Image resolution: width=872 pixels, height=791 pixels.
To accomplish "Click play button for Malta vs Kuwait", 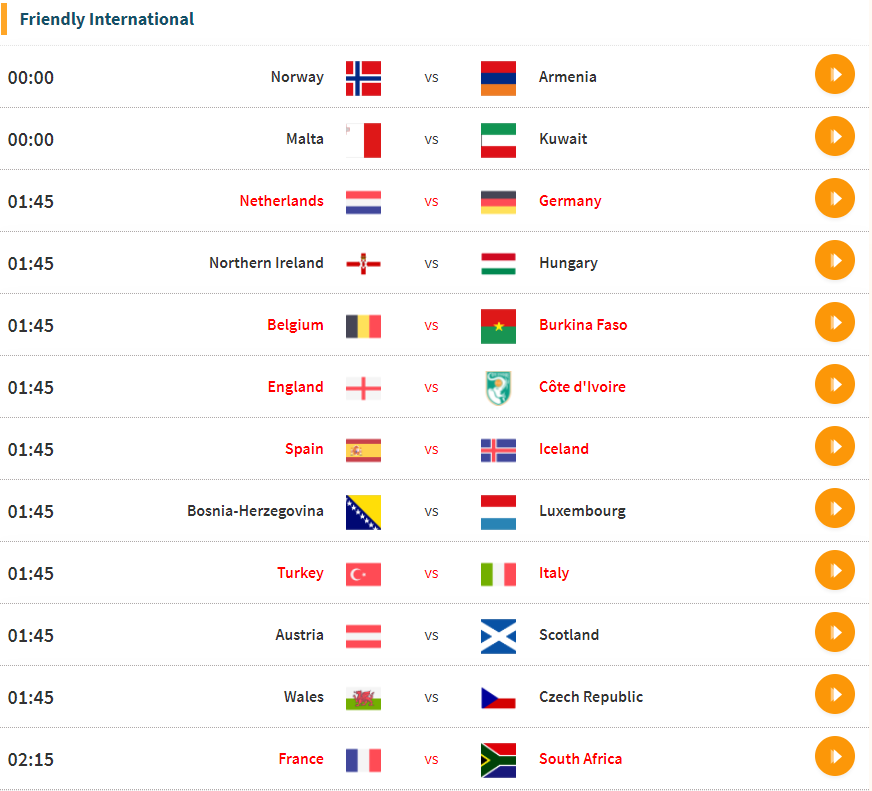I will pos(834,137).
